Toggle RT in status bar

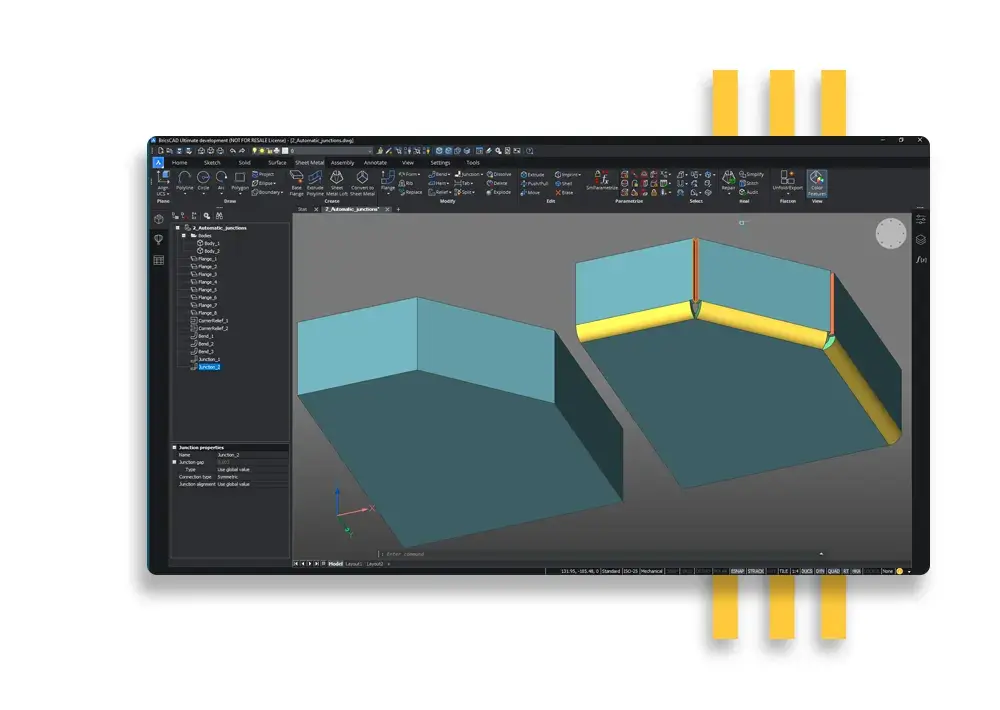[846, 571]
